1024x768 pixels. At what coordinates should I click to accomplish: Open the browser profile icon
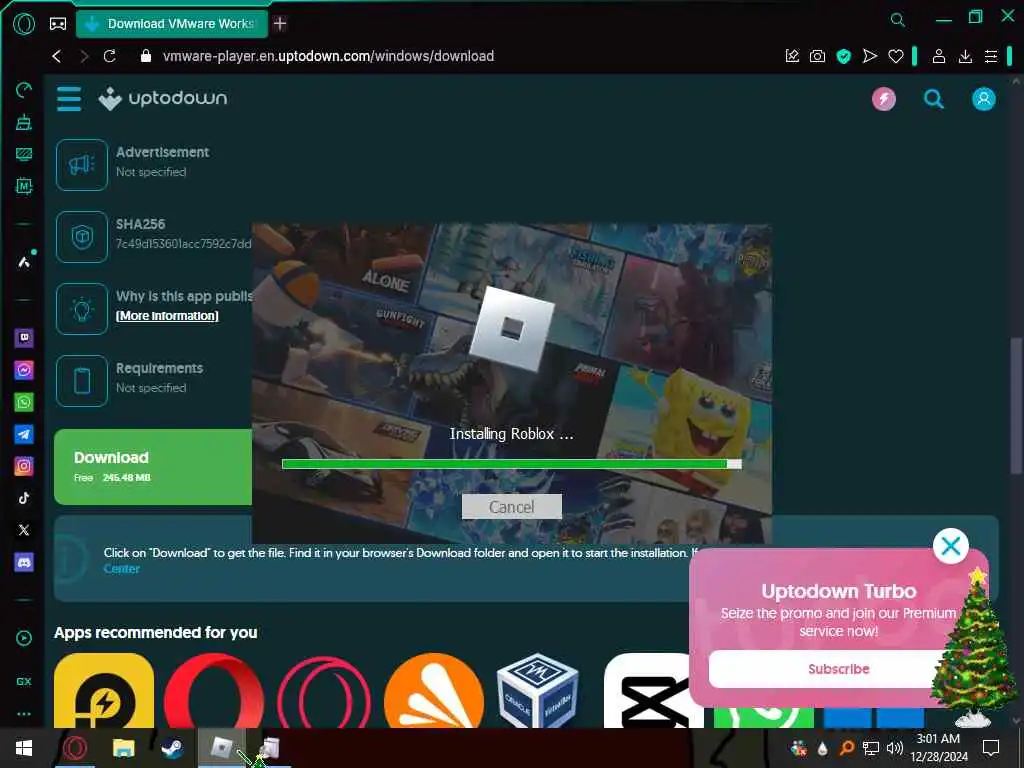click(938, 56)
